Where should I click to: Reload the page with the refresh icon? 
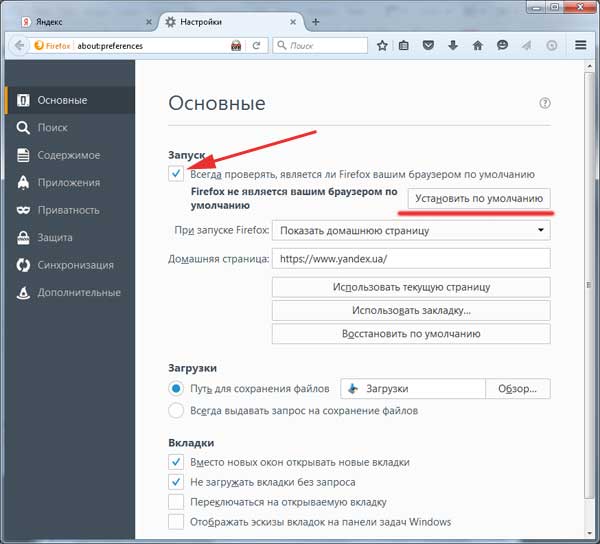[256, 45]
